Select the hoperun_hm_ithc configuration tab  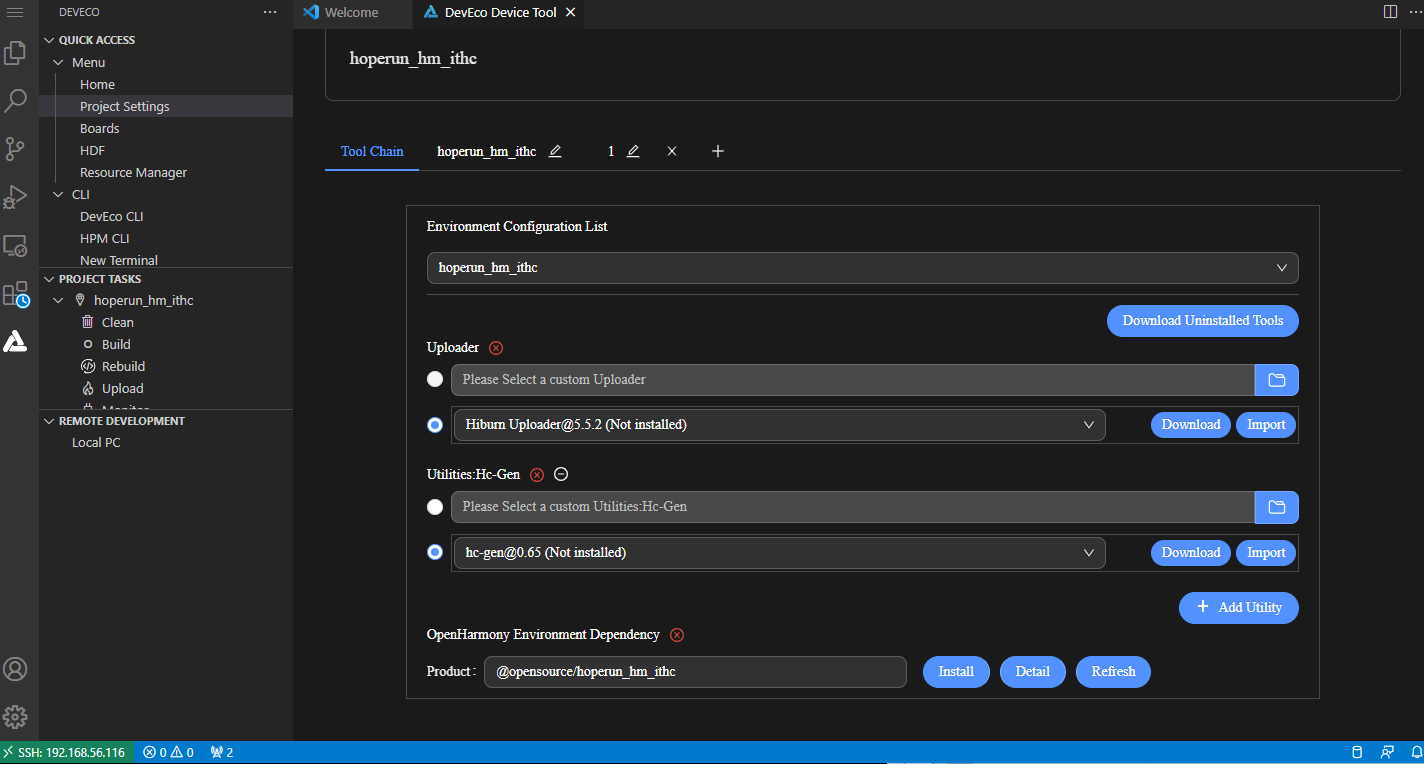pyautogui.click(x=487, y=151)
